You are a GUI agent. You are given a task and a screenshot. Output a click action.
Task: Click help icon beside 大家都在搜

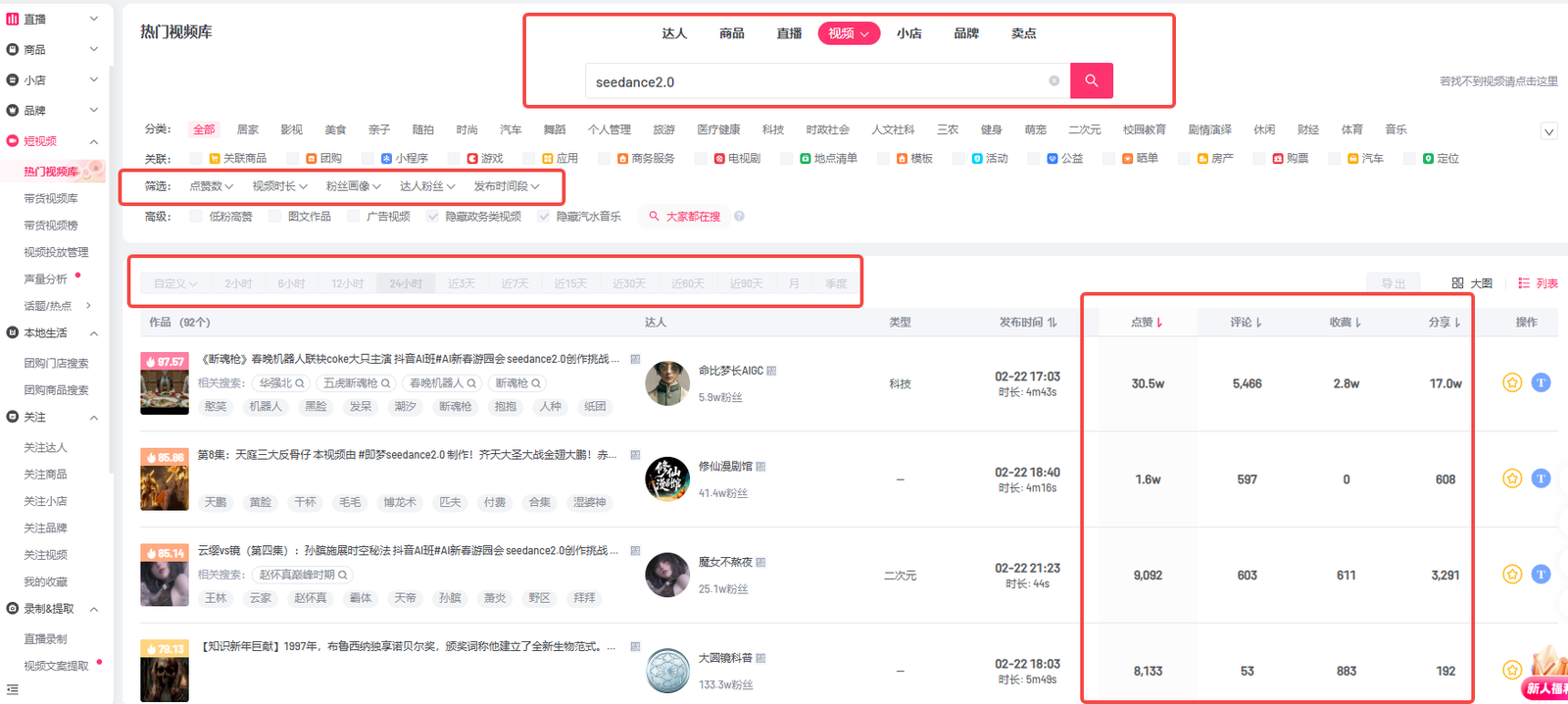click(x=739, y=217)
